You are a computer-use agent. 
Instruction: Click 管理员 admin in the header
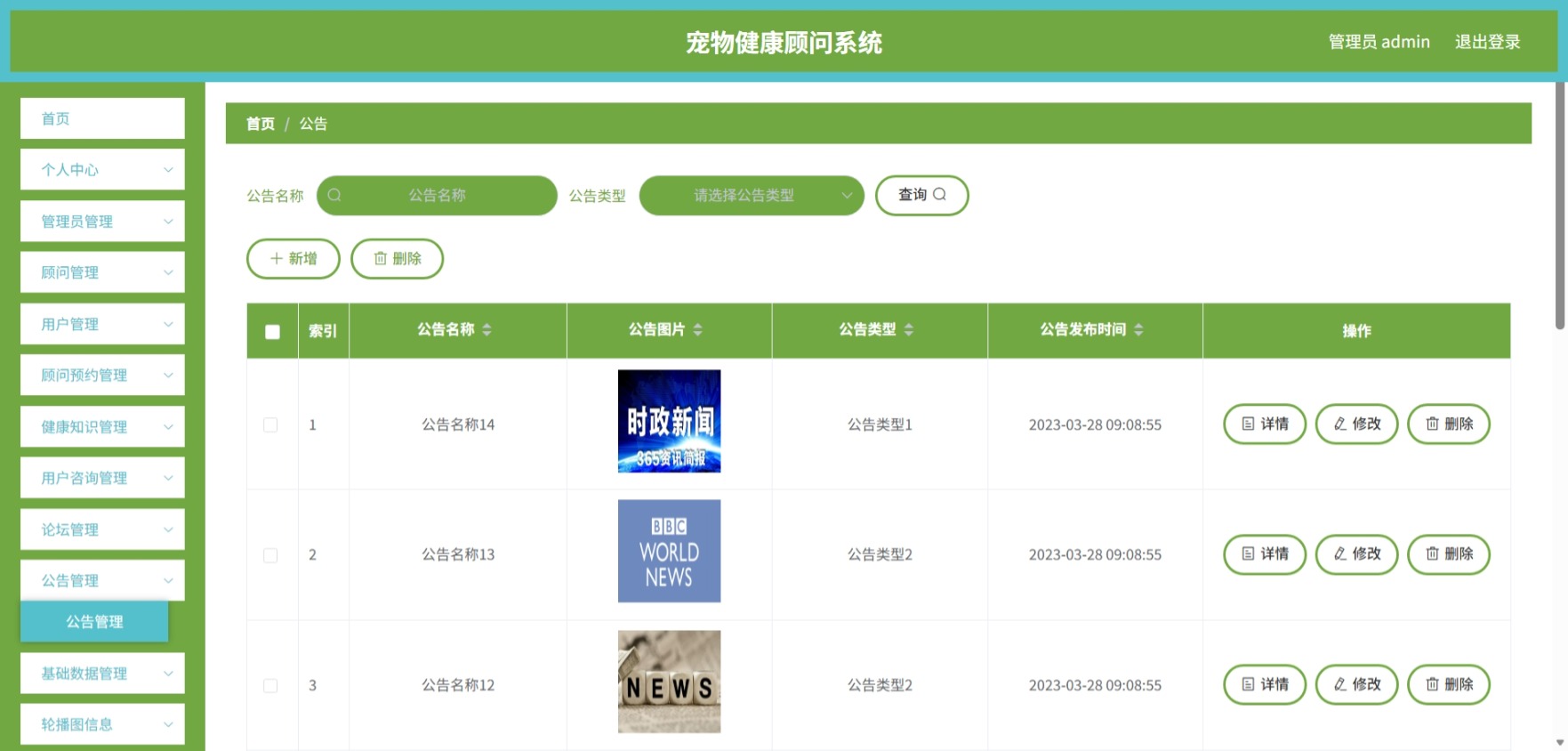pos(1379,42)
